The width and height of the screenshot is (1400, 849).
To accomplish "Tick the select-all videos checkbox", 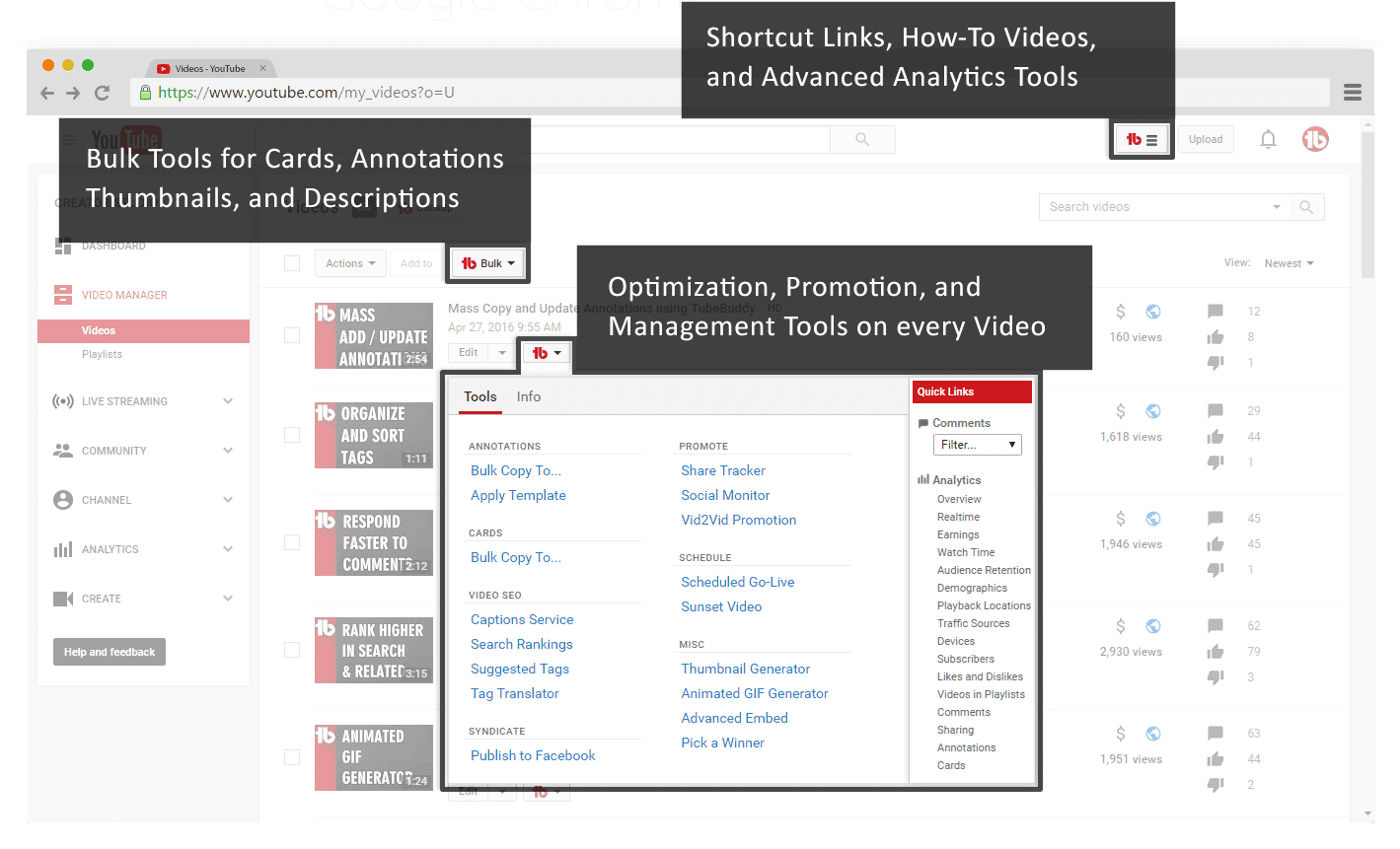I will tap(292, 263).
